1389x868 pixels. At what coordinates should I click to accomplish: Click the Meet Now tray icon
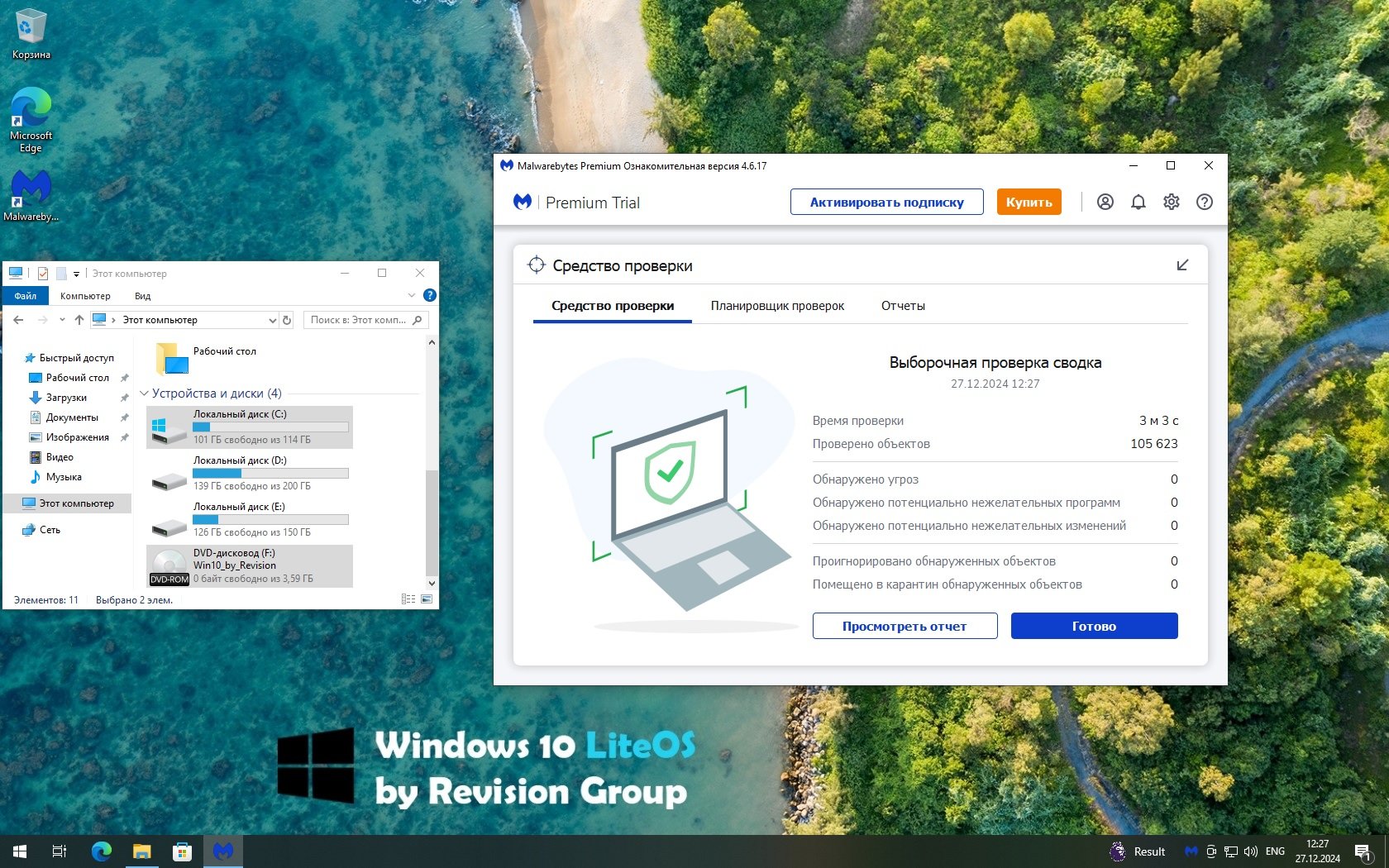click(1211, 851)
